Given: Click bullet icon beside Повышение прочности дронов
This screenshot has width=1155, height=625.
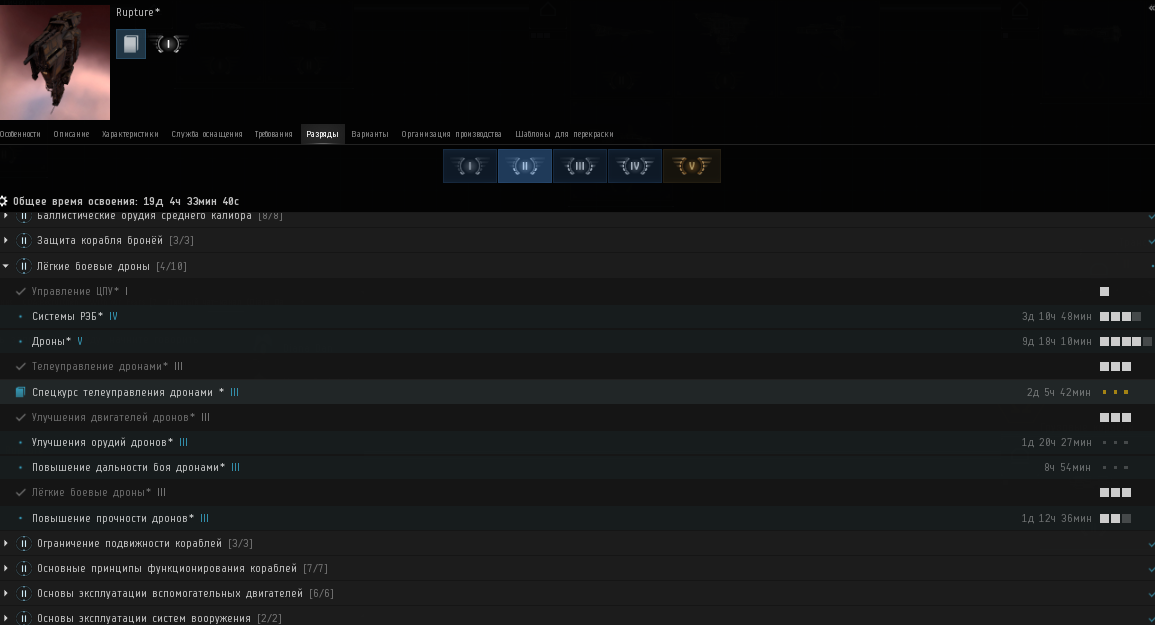Looking at the screenshot, I should [x=21, y=518].
